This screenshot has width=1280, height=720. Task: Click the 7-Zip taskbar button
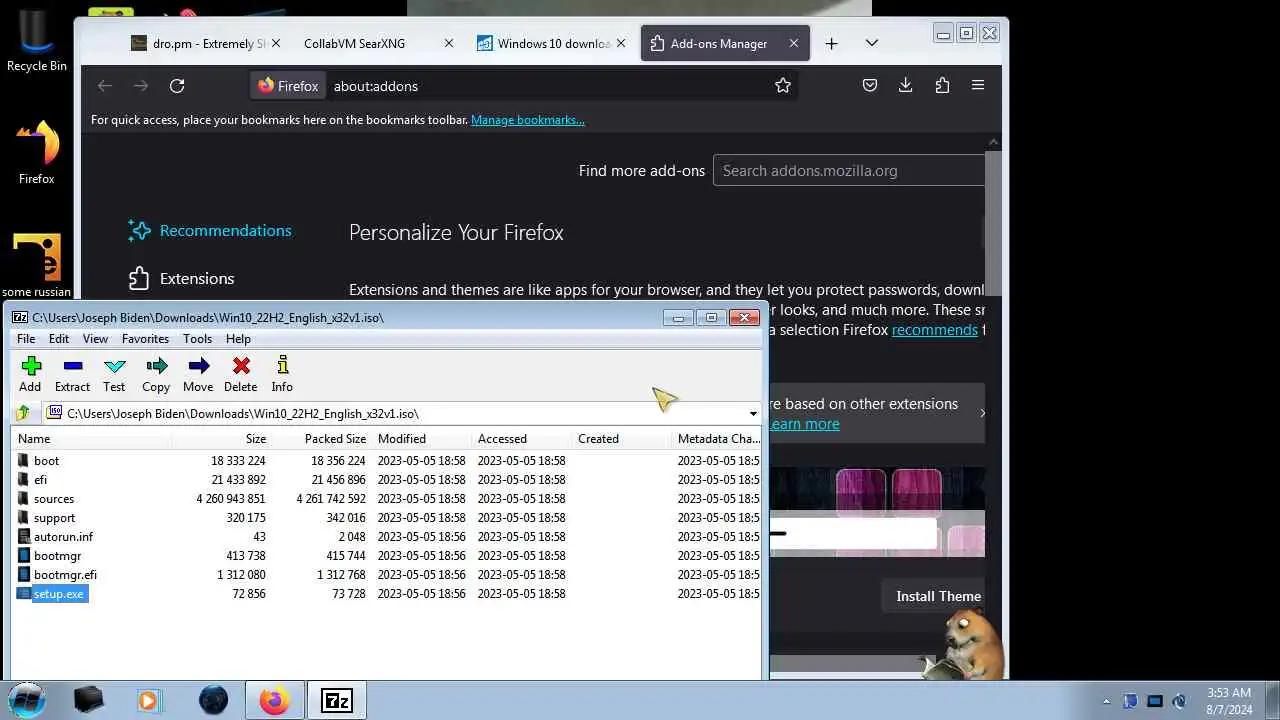336,700
